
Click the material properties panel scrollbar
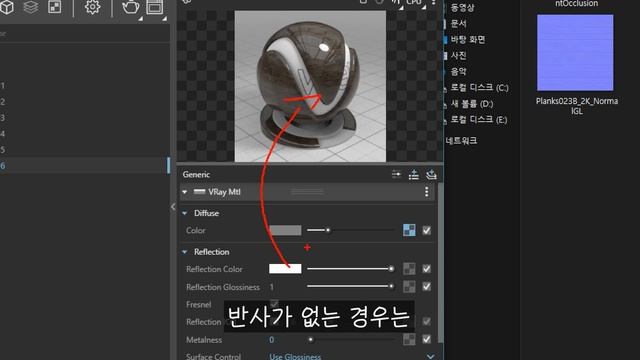click(440, 263)
